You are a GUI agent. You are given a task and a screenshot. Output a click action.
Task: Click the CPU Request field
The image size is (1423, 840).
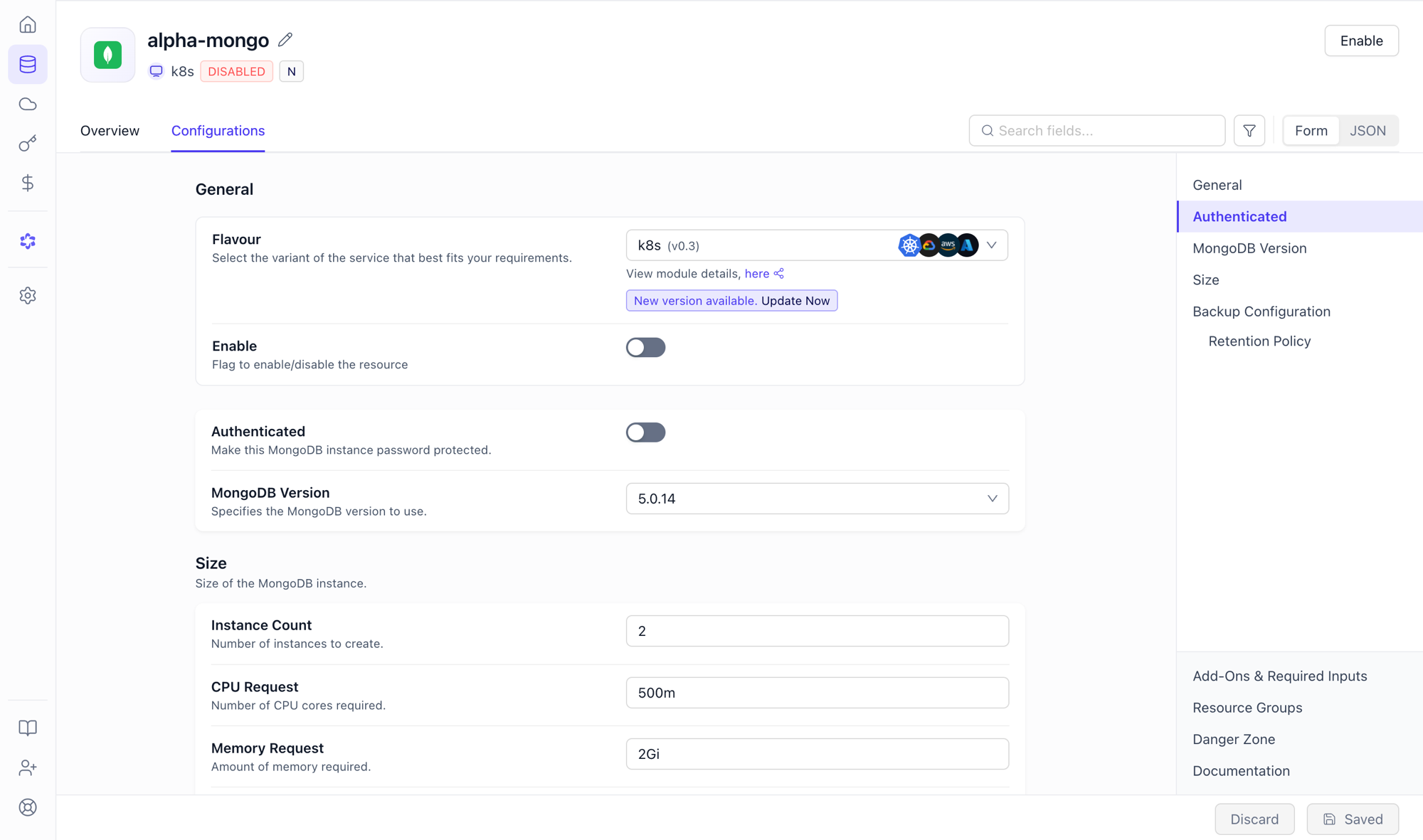click(817, 693)
